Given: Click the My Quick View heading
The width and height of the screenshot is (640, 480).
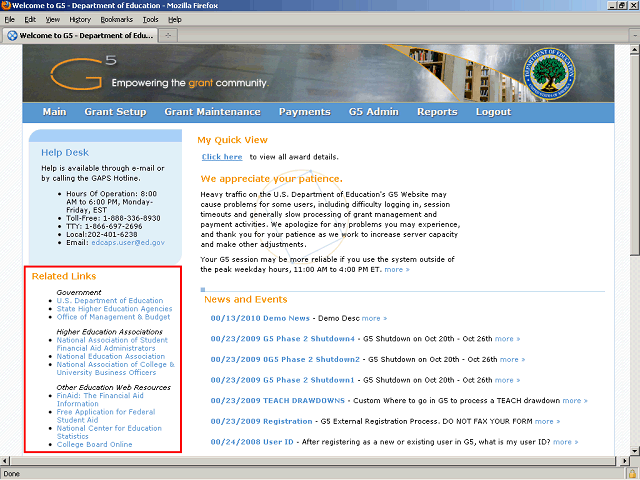Looking at the screenshot, I should click(232, 140).
